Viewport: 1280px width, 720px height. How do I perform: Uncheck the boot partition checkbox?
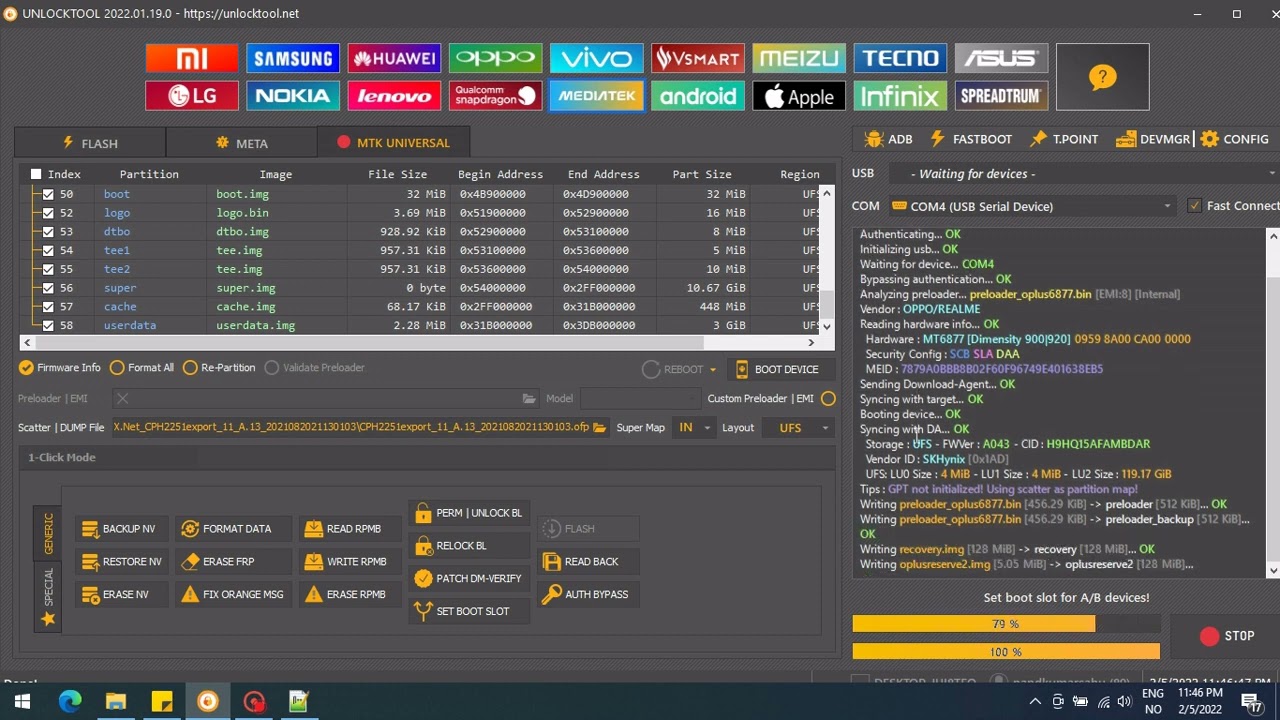click(x=48, y=194)
